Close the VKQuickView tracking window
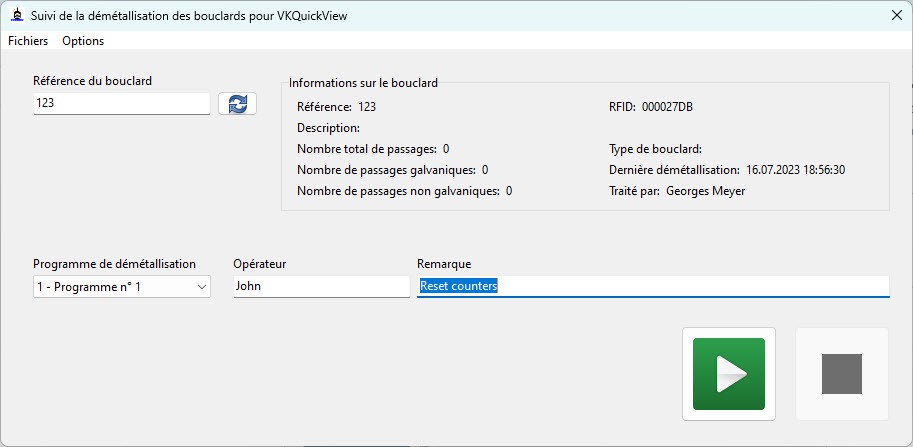913x447 pixels. click(896, 15)
